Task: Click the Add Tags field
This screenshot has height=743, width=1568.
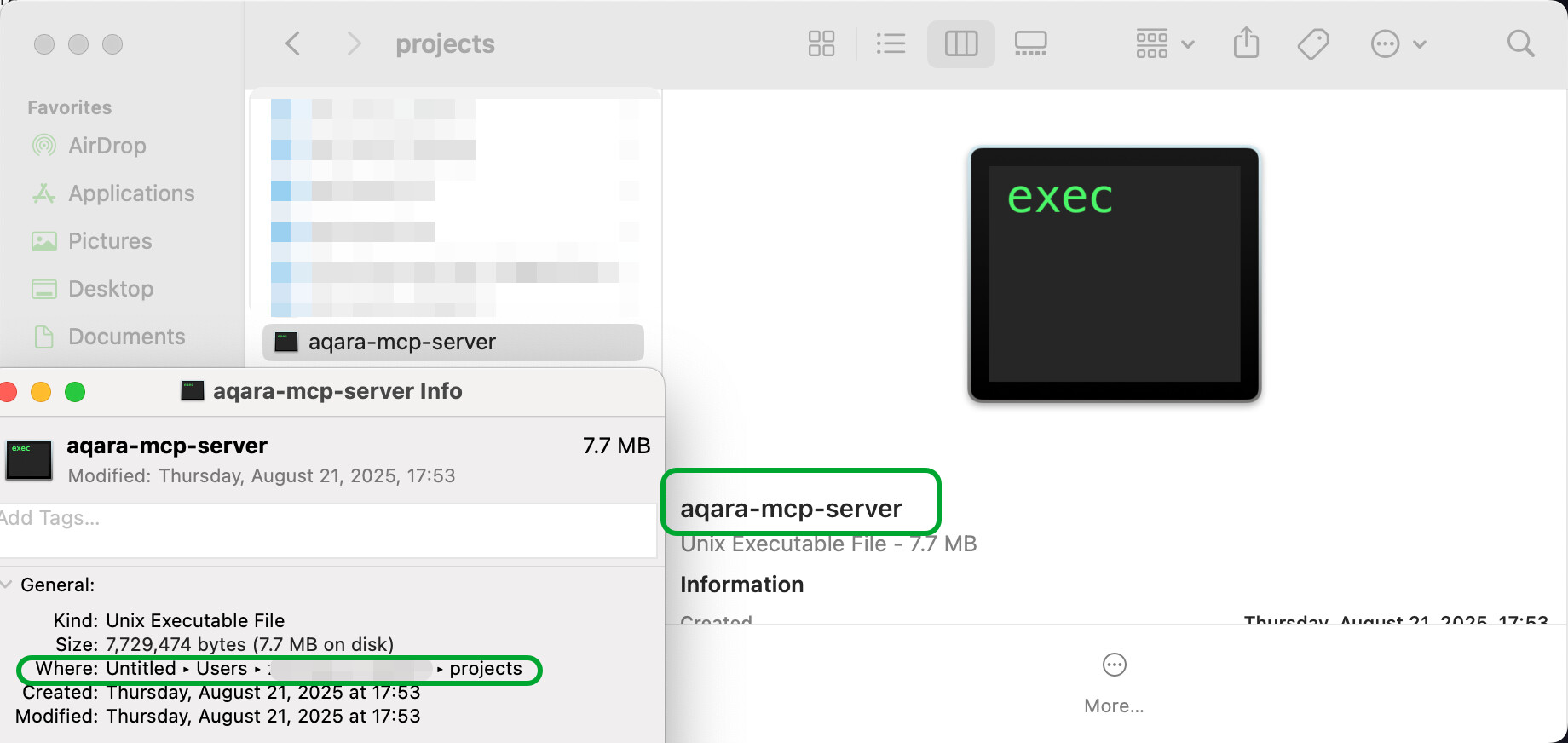Action: pyautogui.click(x=324, y=518)
